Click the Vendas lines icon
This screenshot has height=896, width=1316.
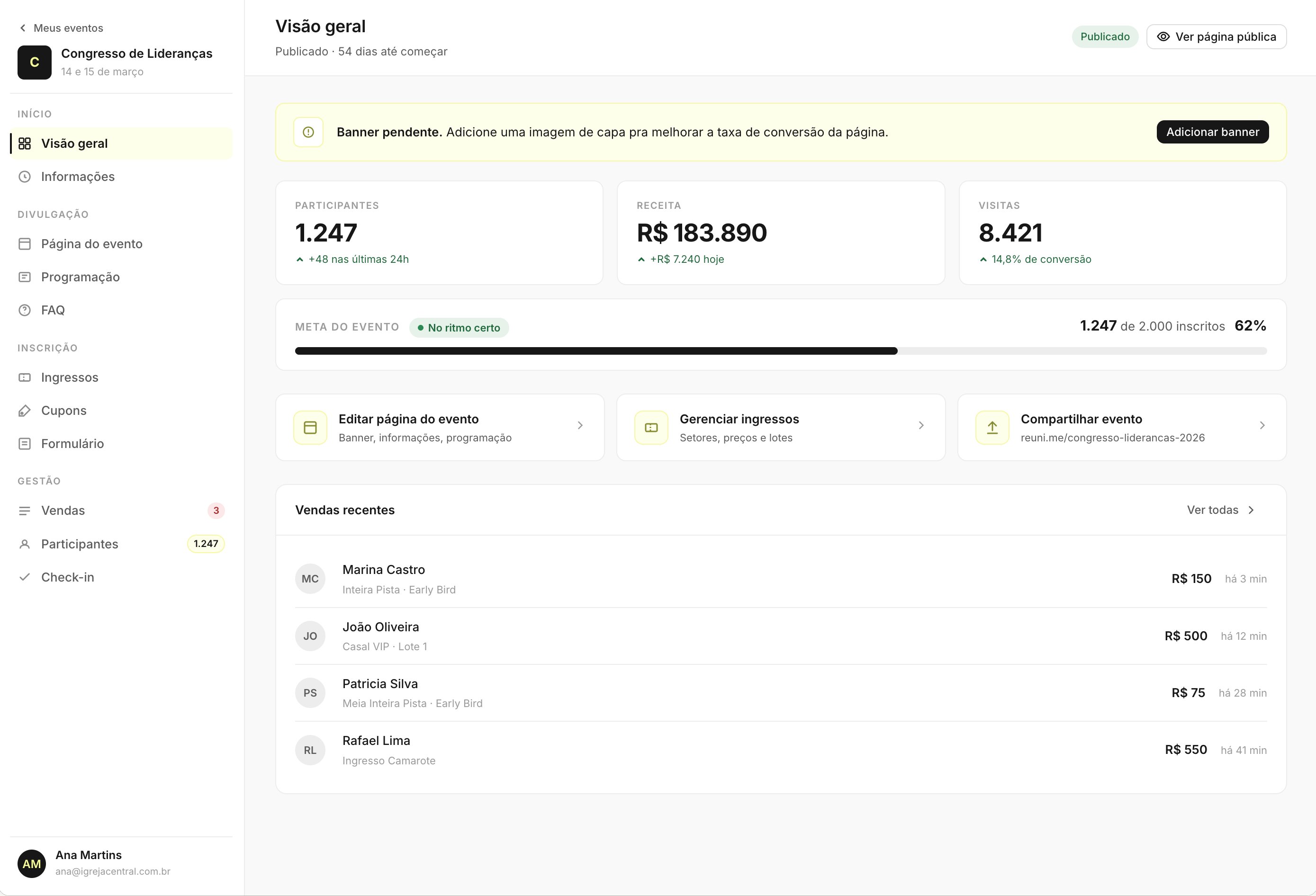[x=24, y=511]
